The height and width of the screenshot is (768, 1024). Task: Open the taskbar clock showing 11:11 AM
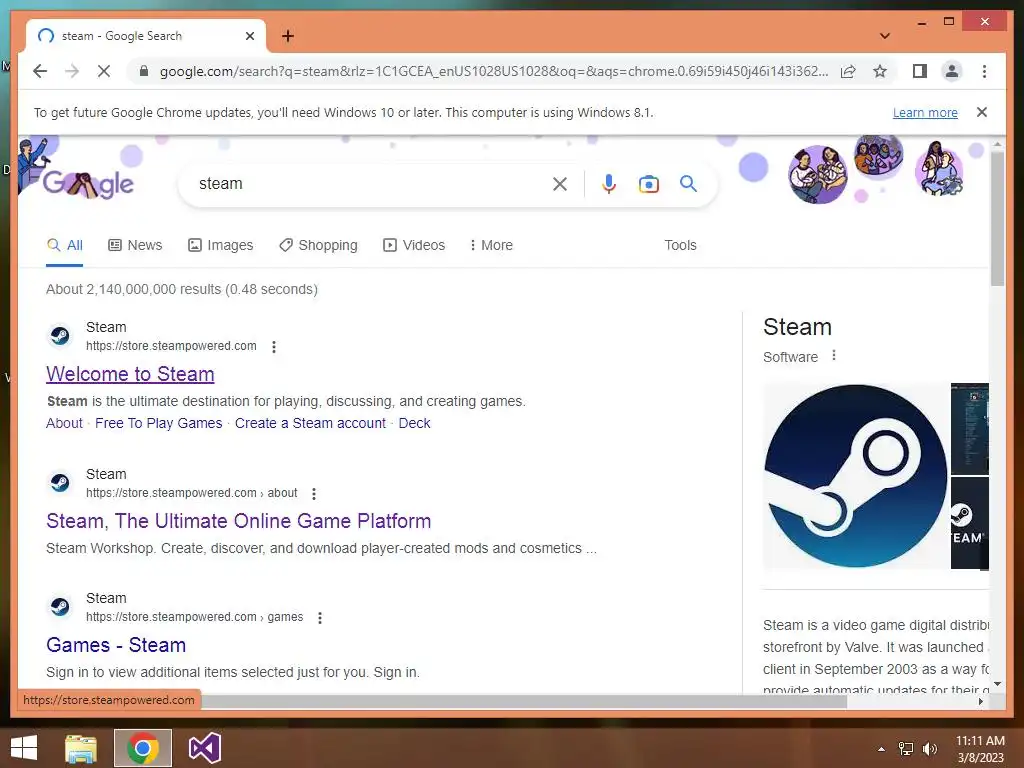pyautogui.click(x=980, y=749)
